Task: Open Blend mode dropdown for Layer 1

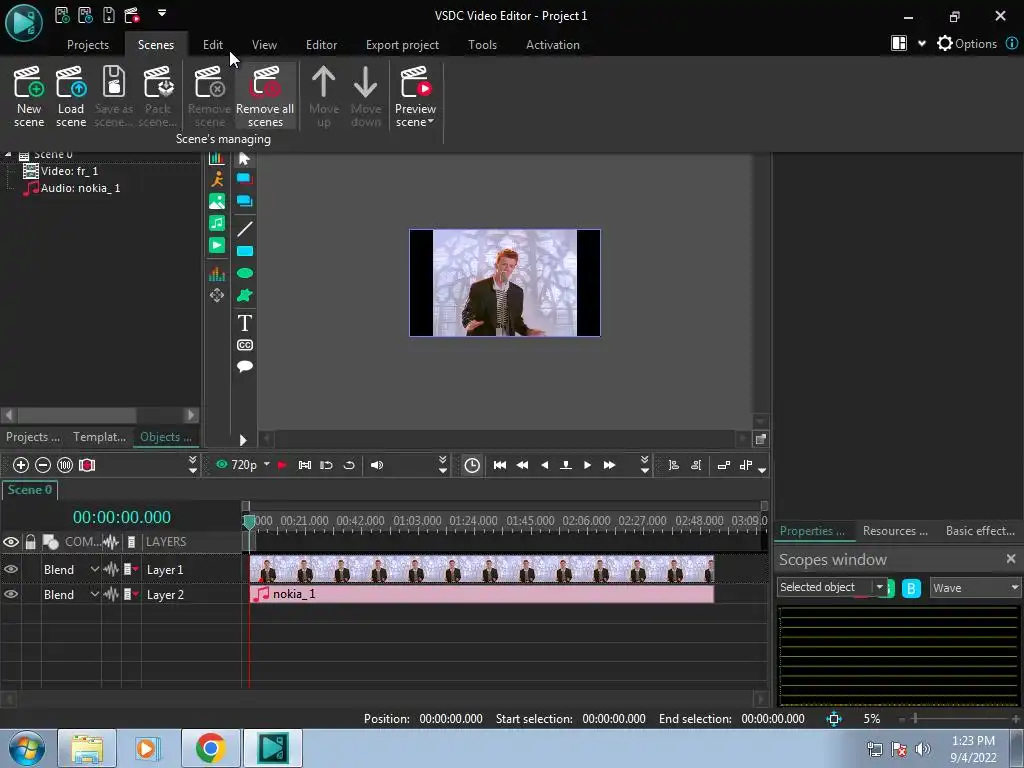Action: [95, 569]
